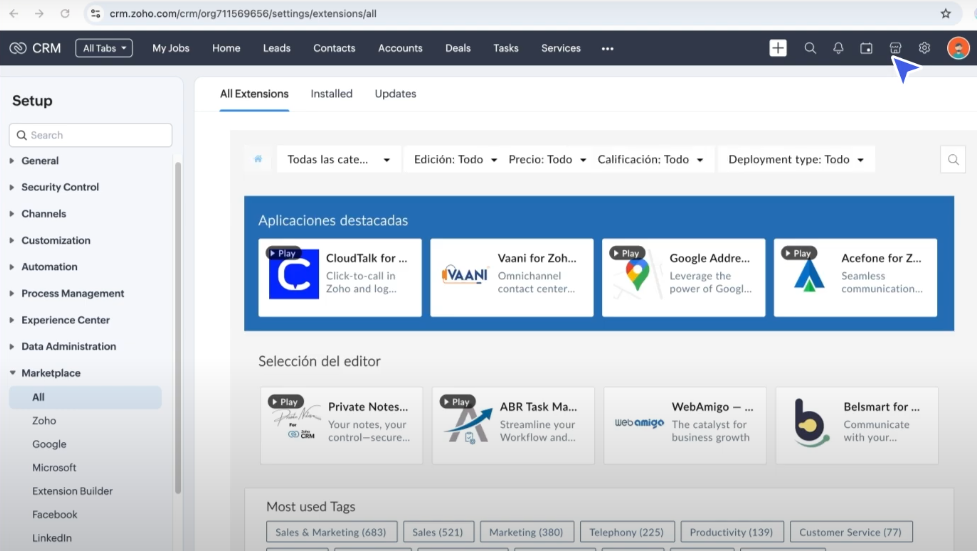Open the WebAmigo app logo
This screenshot has width=977, height=551.
[639, 423]
